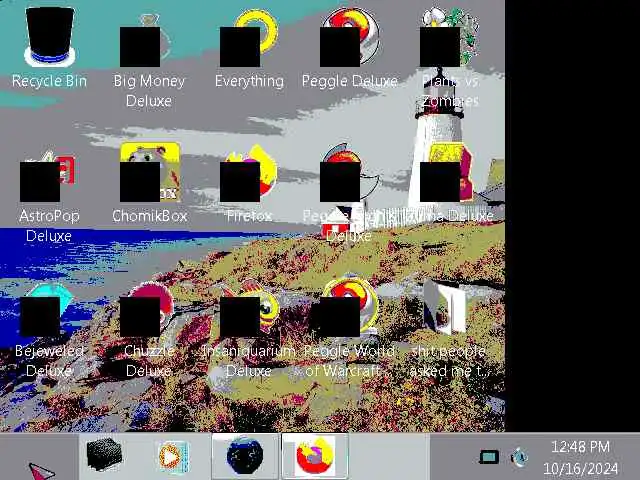Select the Chuzzle Deluxe desktop shortcut
This screenshot has height=480, width=640.
click(147, 309)
